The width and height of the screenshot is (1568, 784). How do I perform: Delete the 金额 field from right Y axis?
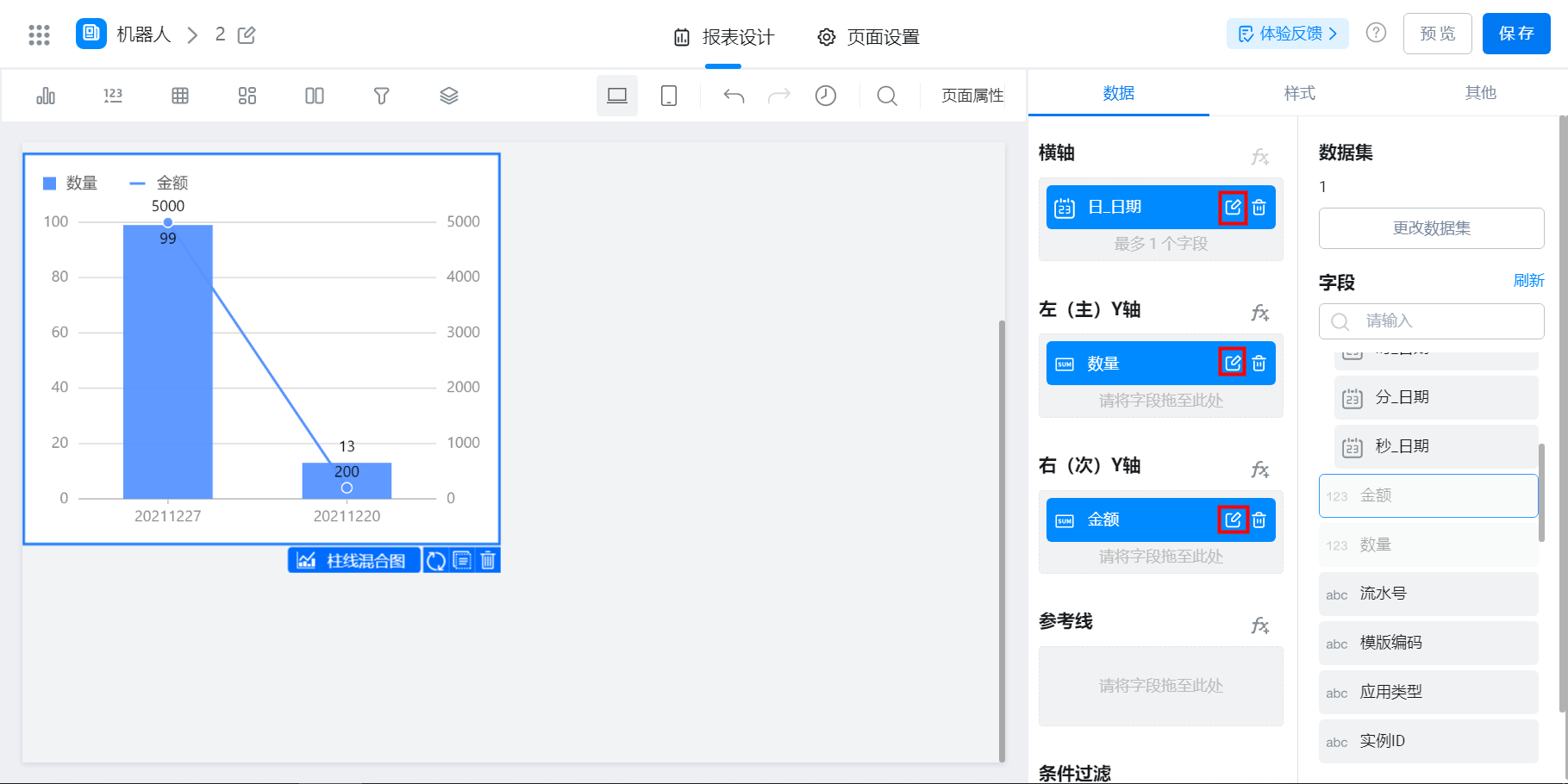[1259, 520]
